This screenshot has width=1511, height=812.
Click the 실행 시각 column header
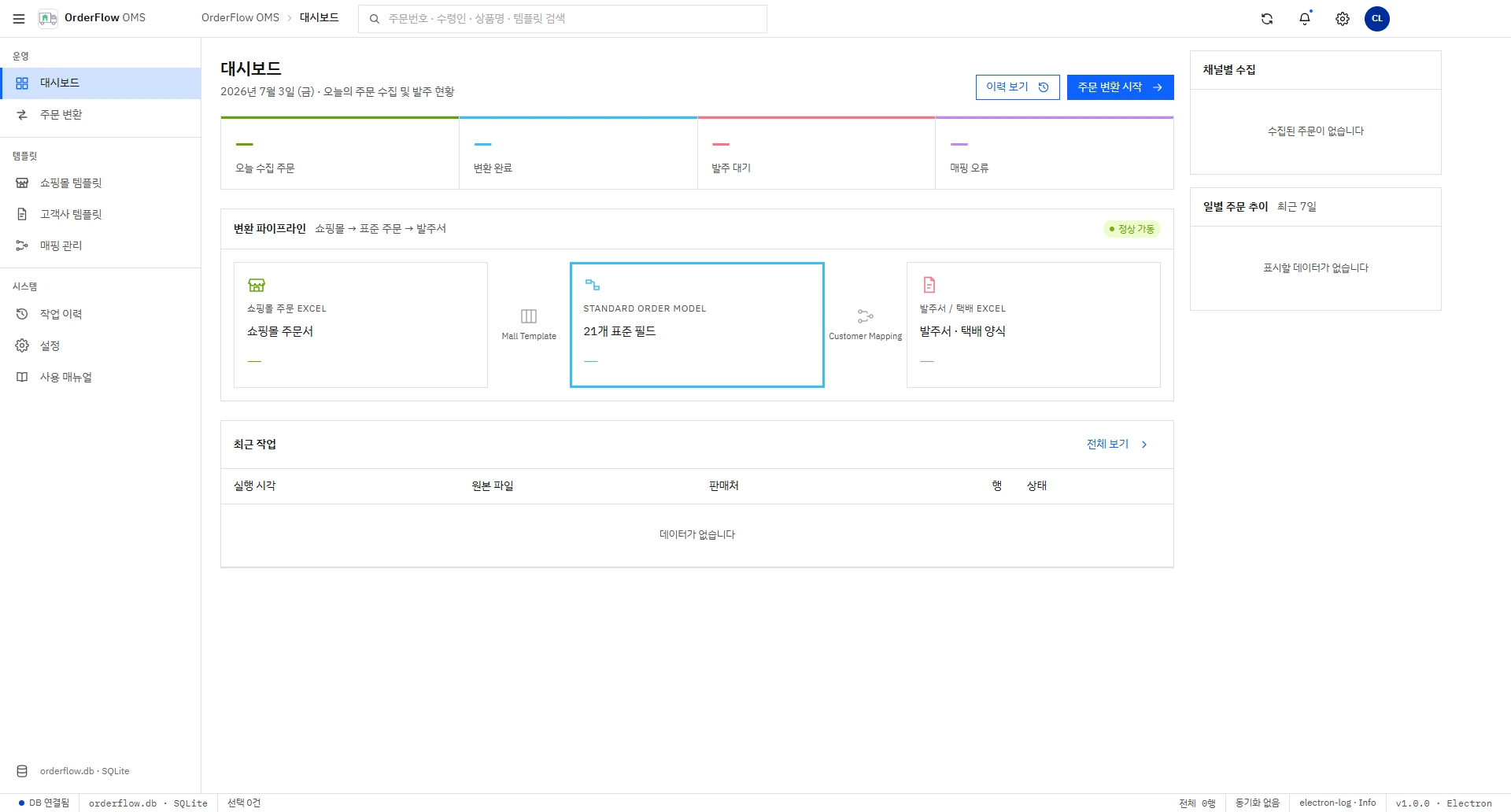coord(255,486)
